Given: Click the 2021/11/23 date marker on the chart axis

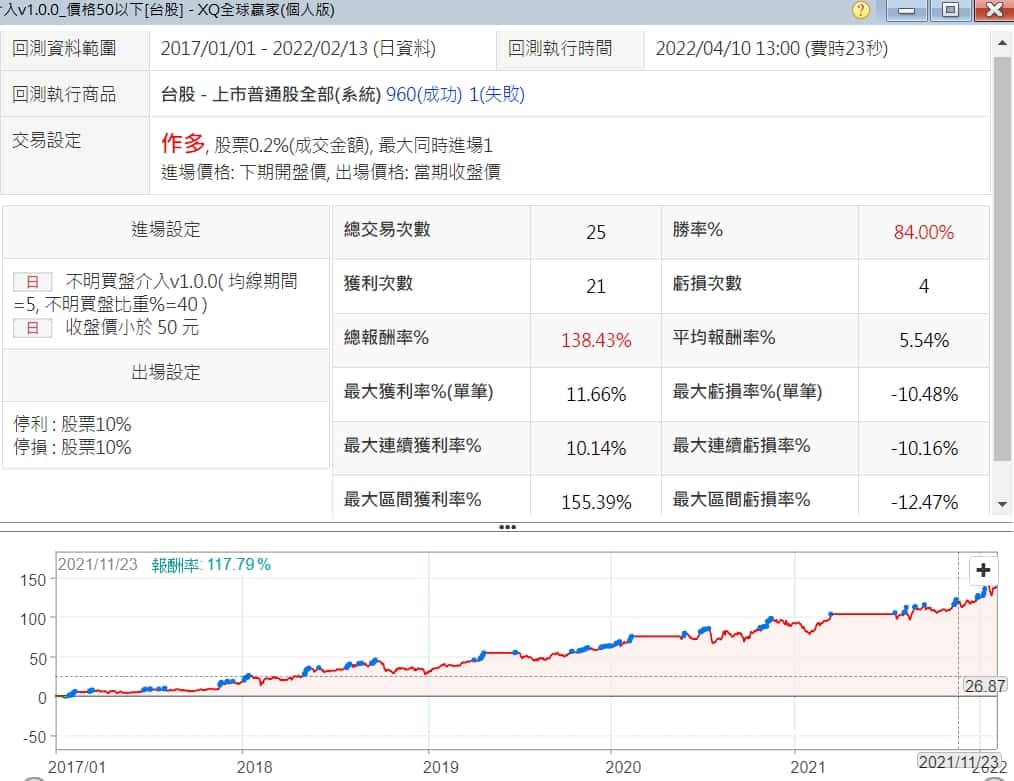Looking at the screenshot, I should (x=959, y=762).
